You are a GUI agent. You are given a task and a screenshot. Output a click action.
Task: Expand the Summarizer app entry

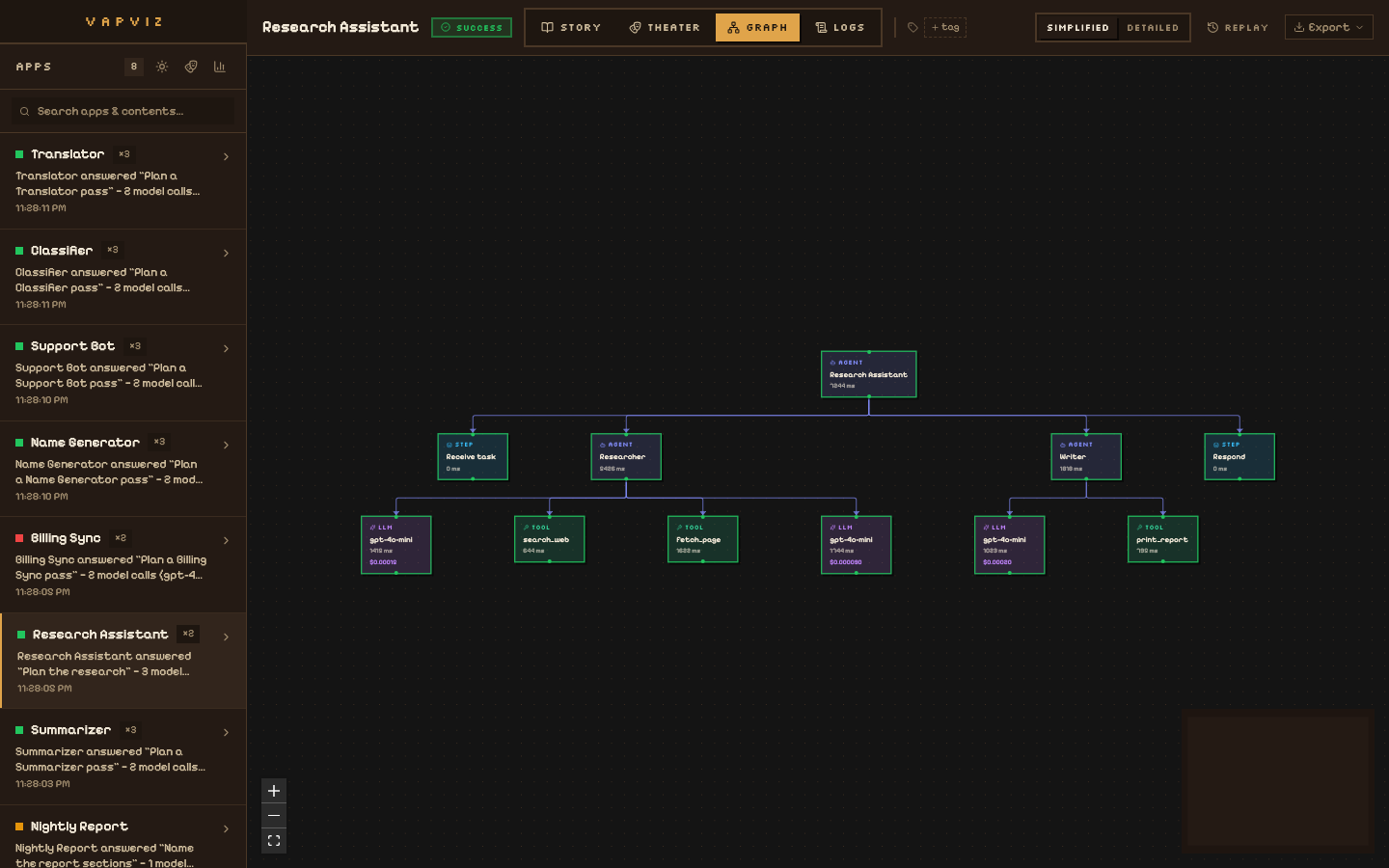tap(226, 732)
